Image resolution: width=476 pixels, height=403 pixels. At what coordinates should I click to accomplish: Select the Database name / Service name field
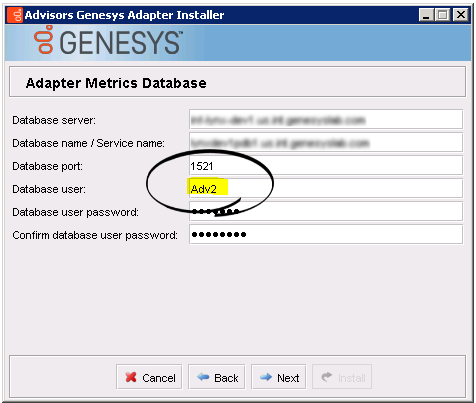pos(326,143)
